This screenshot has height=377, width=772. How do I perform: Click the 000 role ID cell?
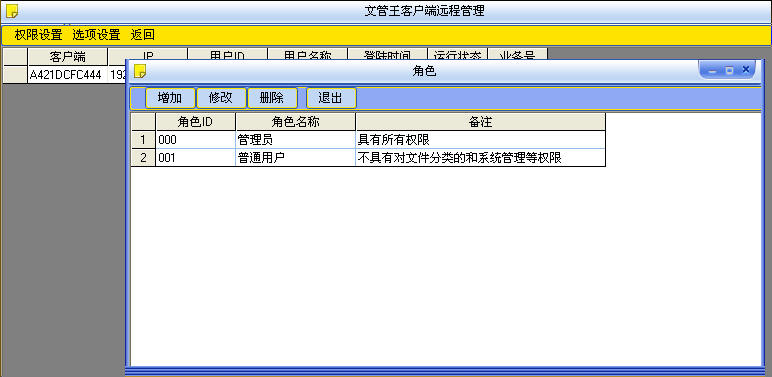[195, 140]
